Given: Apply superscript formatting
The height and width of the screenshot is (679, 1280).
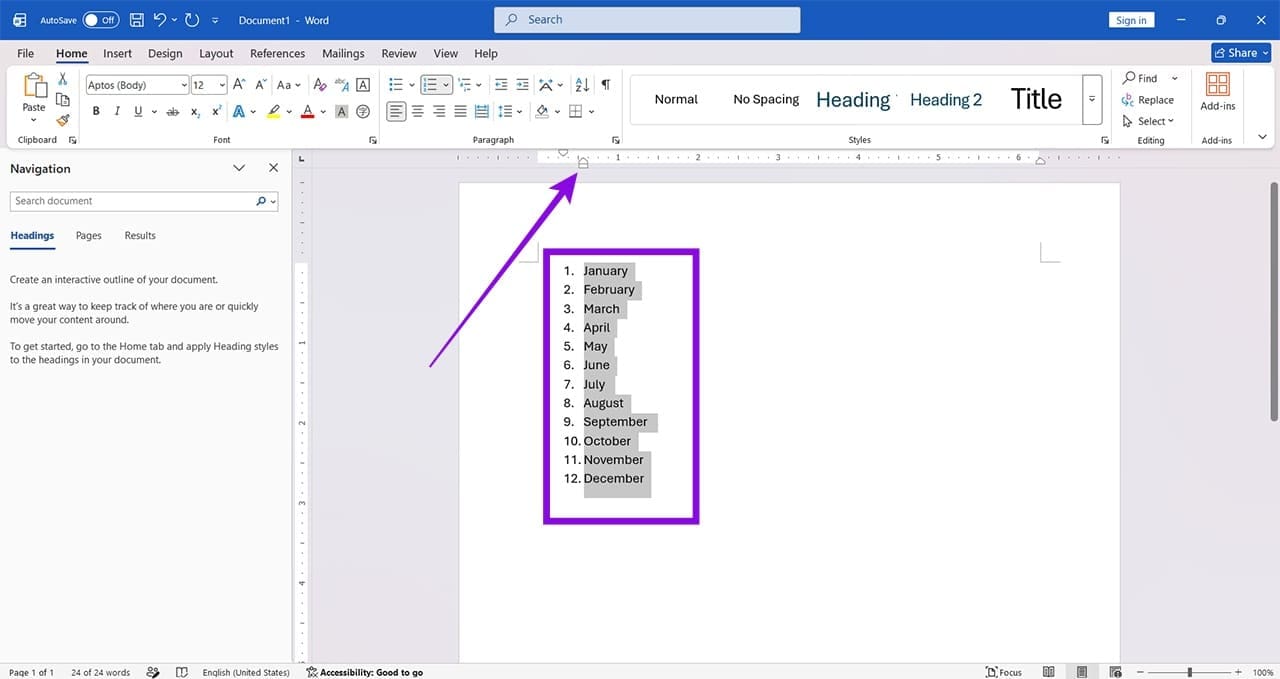Looking at the screenshot, I should (x=216, y=111).
